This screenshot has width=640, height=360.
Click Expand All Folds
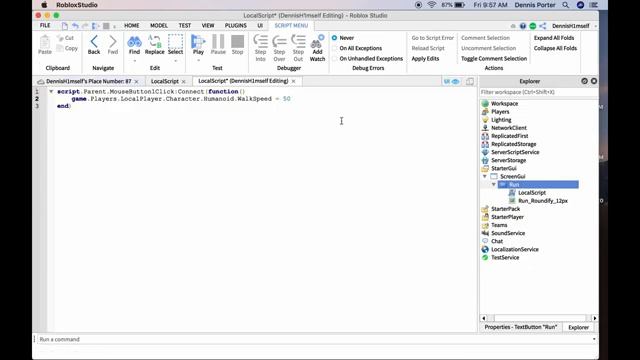tap(554, 38)
